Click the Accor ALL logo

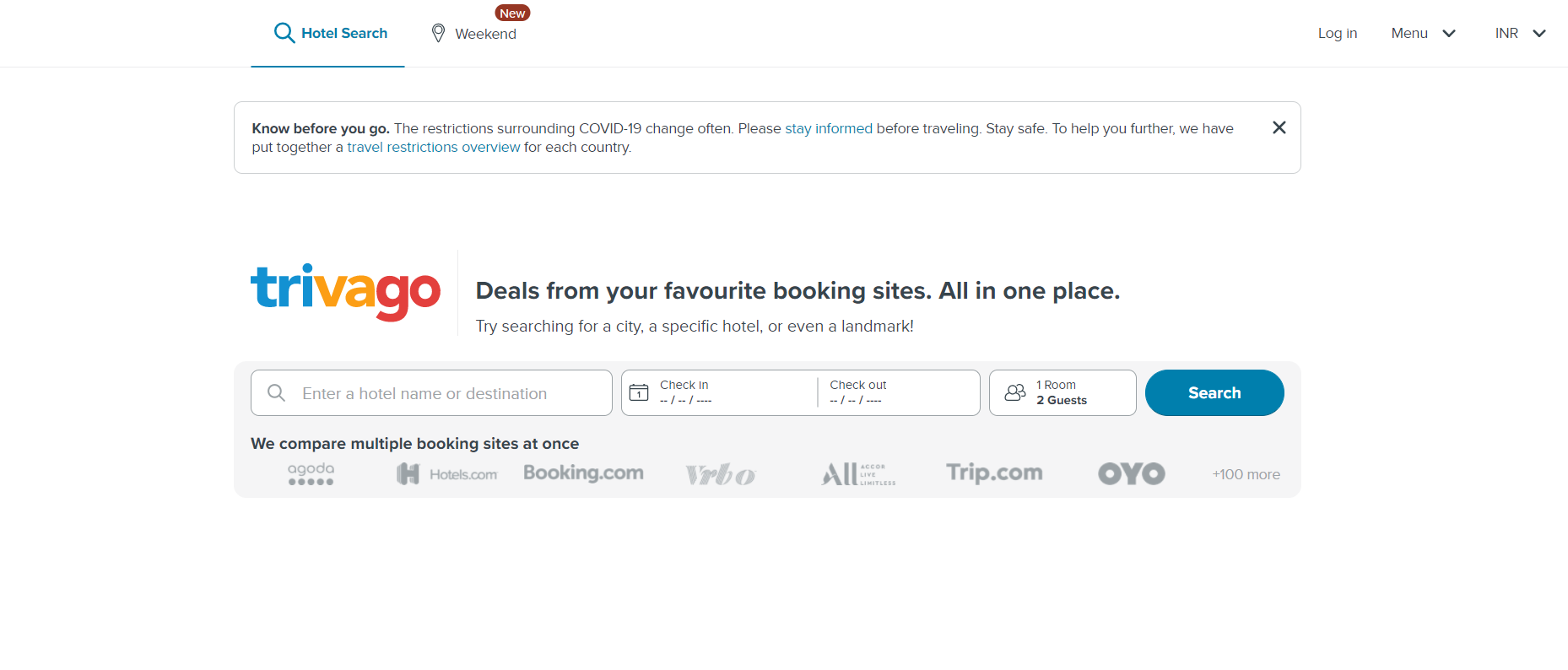click(x=858, y=473)
